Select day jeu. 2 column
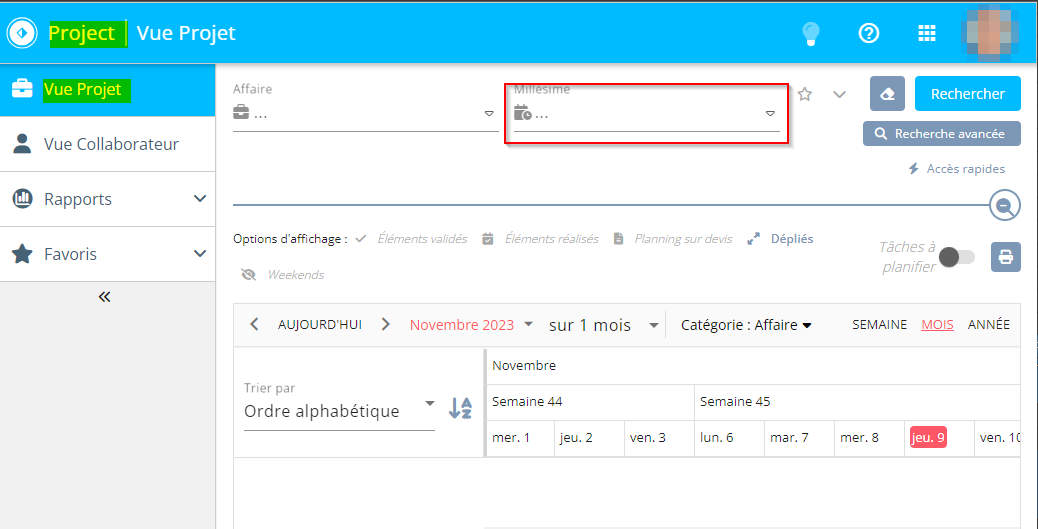 coord(589,438)
